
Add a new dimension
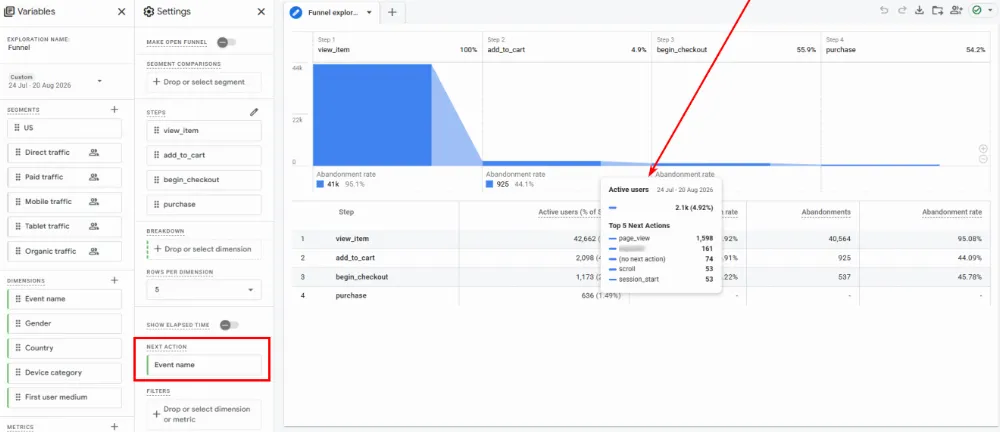pos(114,280)
